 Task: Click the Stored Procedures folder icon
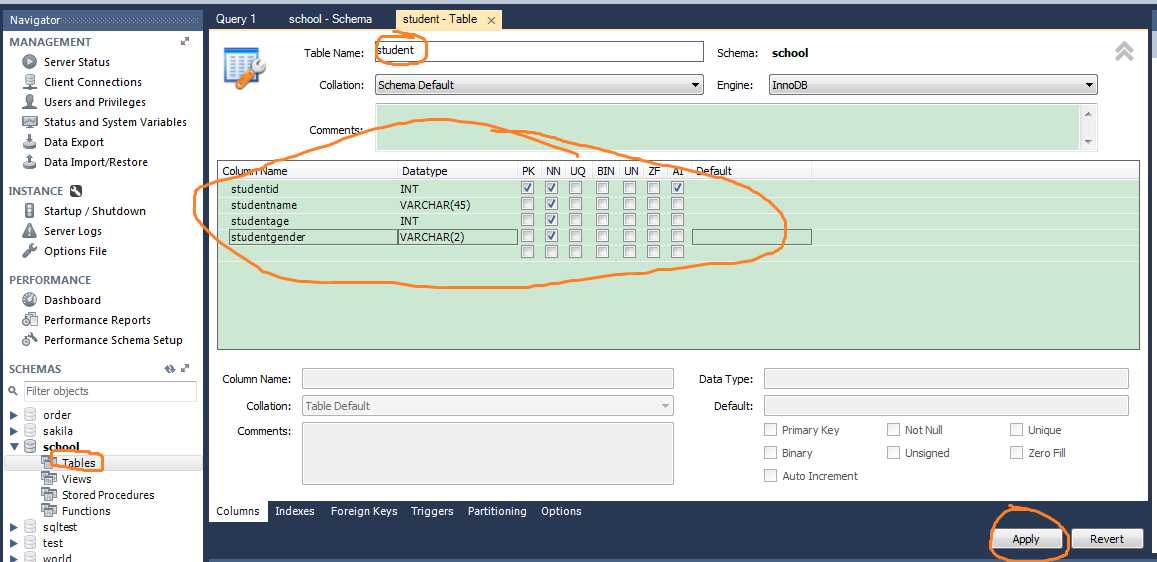(x=49, y=495)
